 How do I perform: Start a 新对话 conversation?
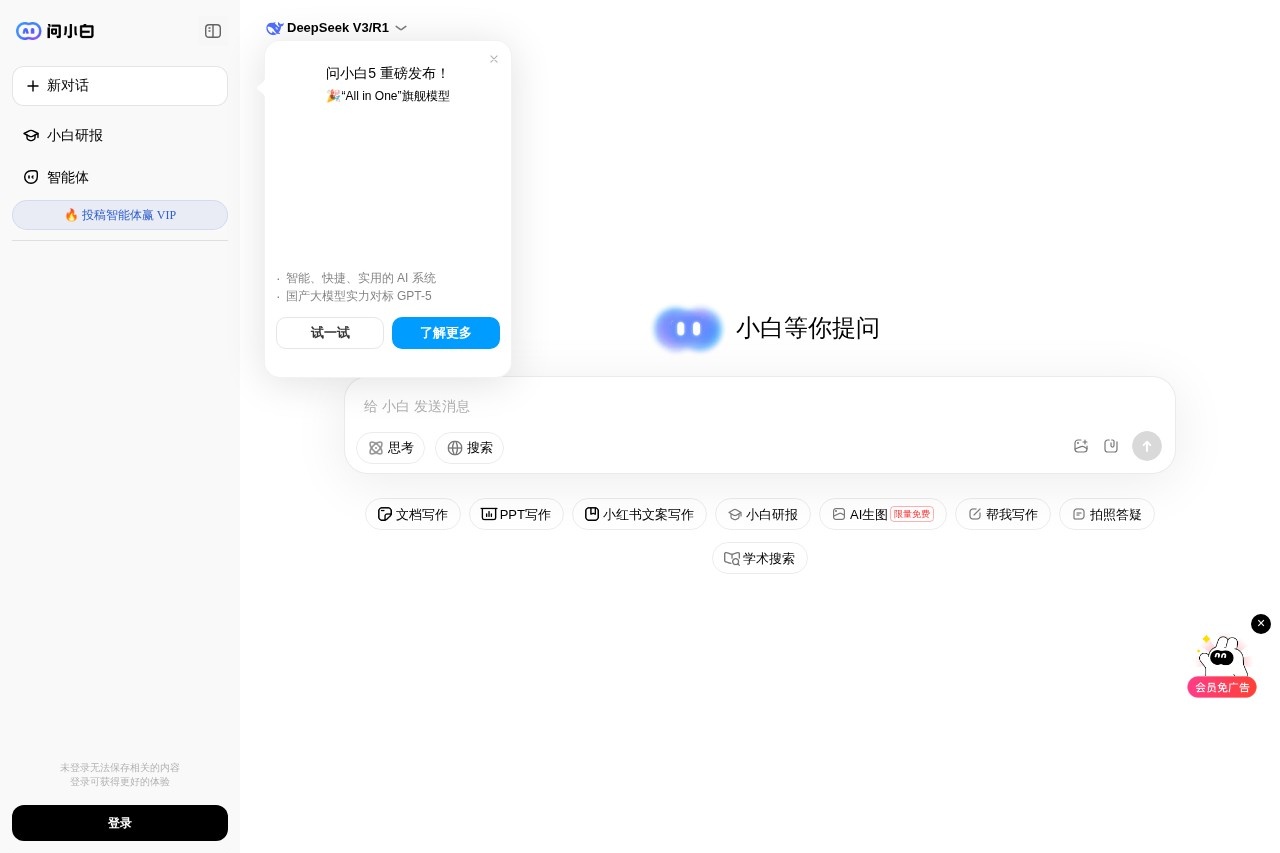pos(120,86)
